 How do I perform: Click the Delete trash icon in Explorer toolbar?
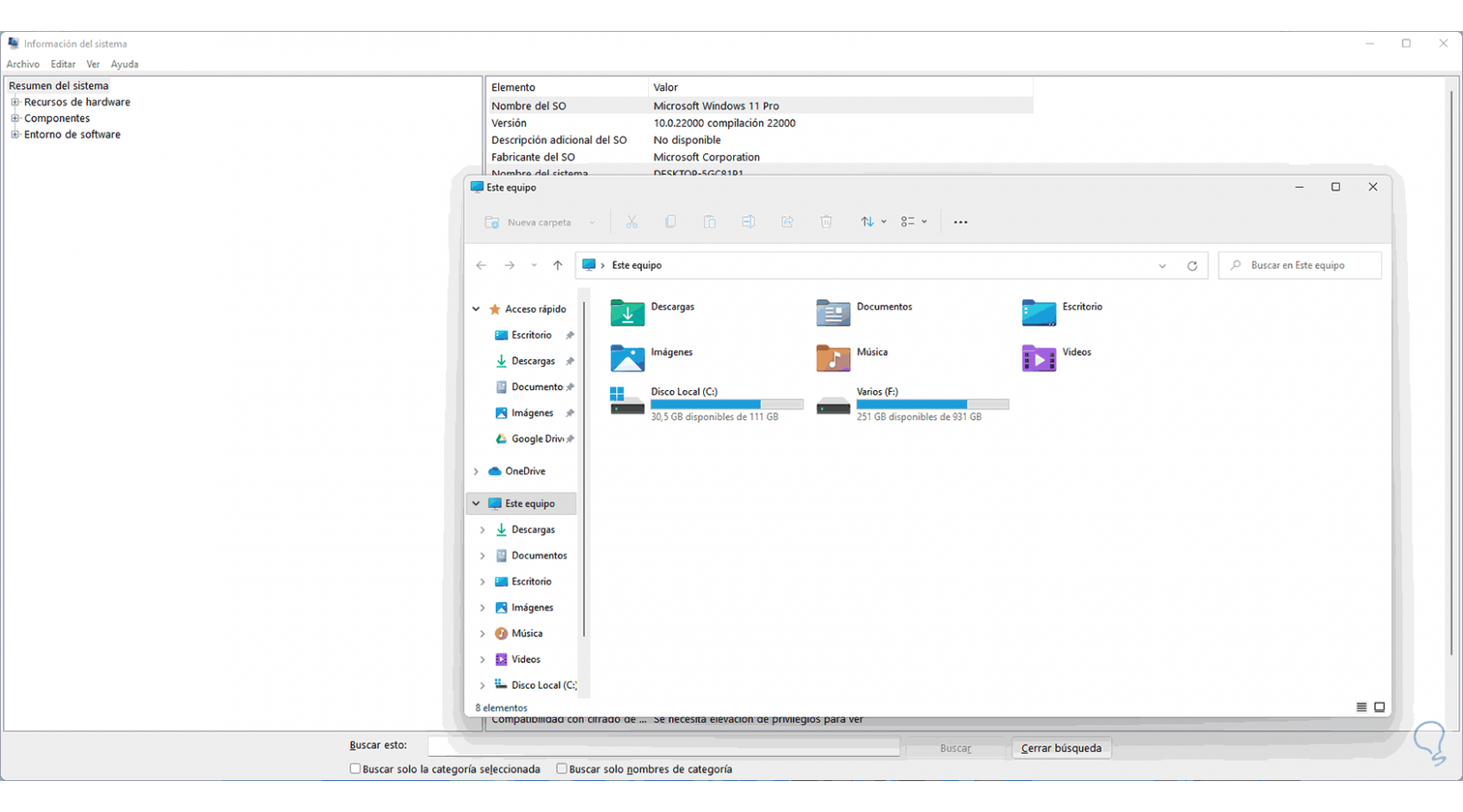pyautogui.click(x=826, y=223)
